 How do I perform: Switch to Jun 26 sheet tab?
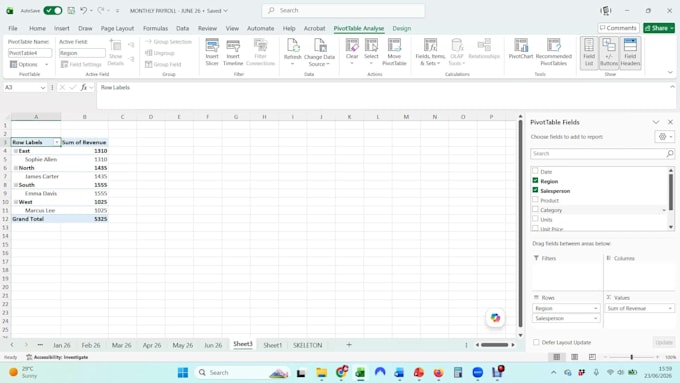tap(213, 345)
